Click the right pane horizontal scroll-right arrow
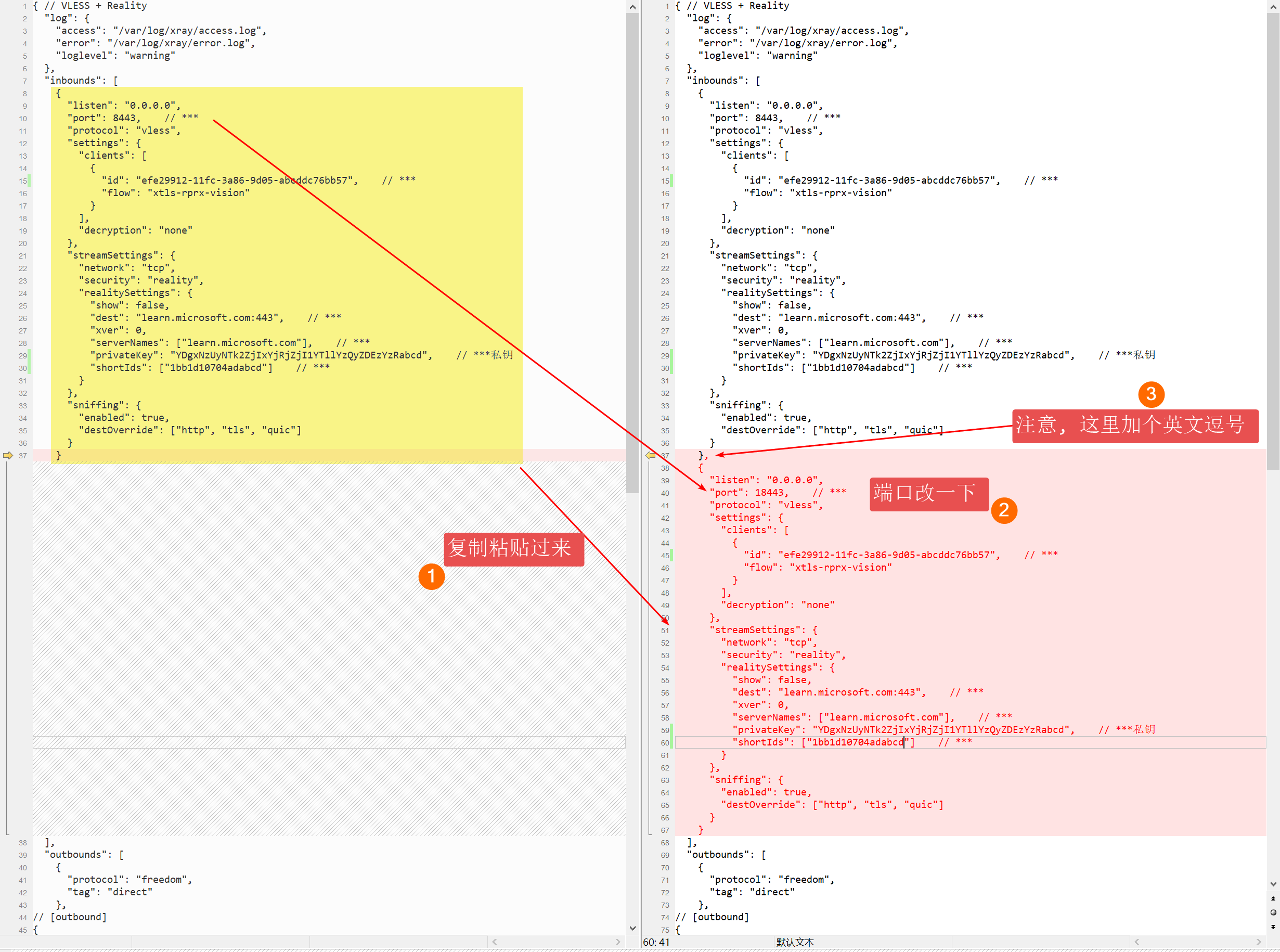This screenshot has height=952, width=1280. pyautogui.click(x=1259, y=942)
